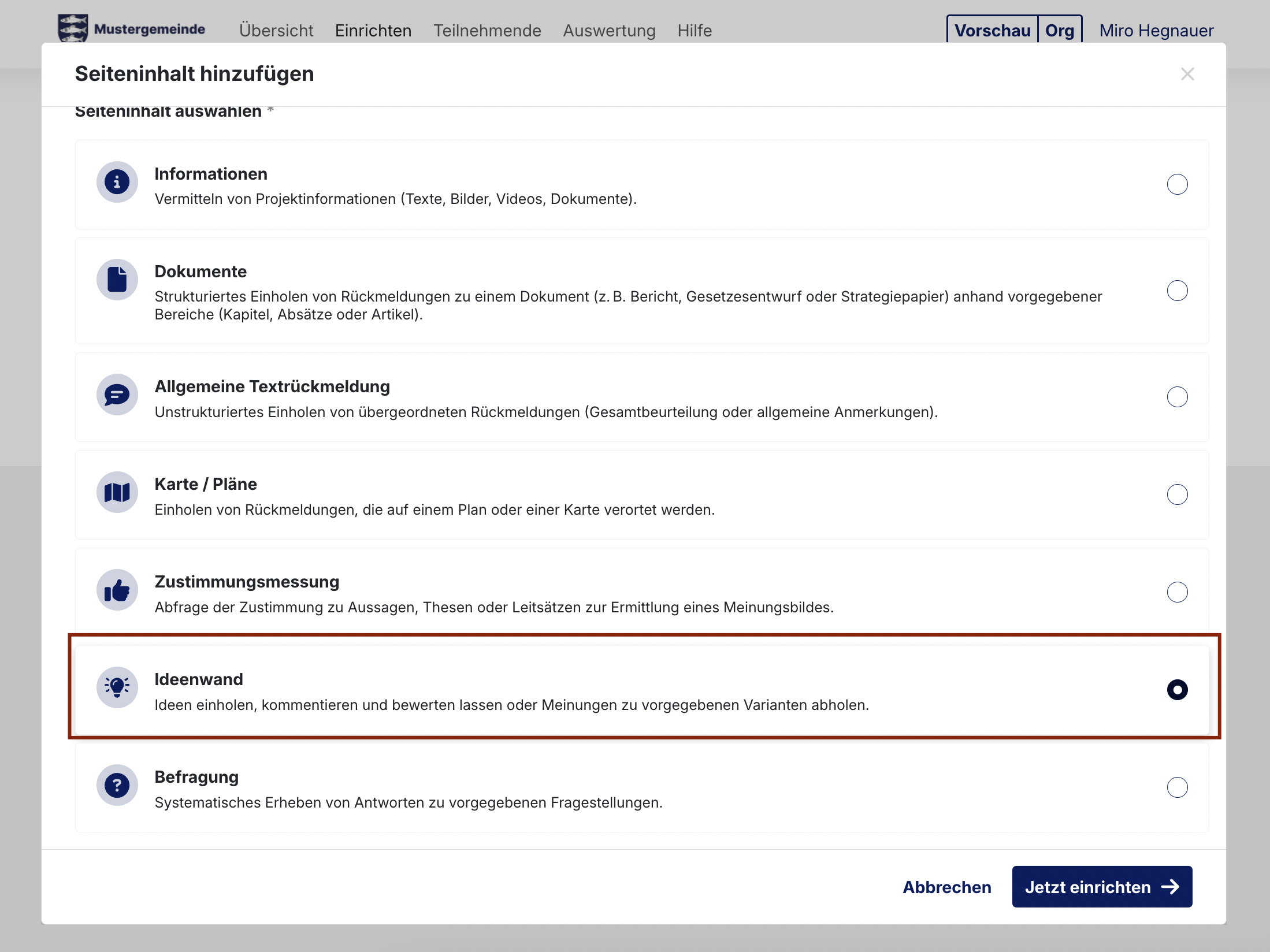Choose the Befragung radio button
The image size is (1270, 952).
coord(1177,787)
